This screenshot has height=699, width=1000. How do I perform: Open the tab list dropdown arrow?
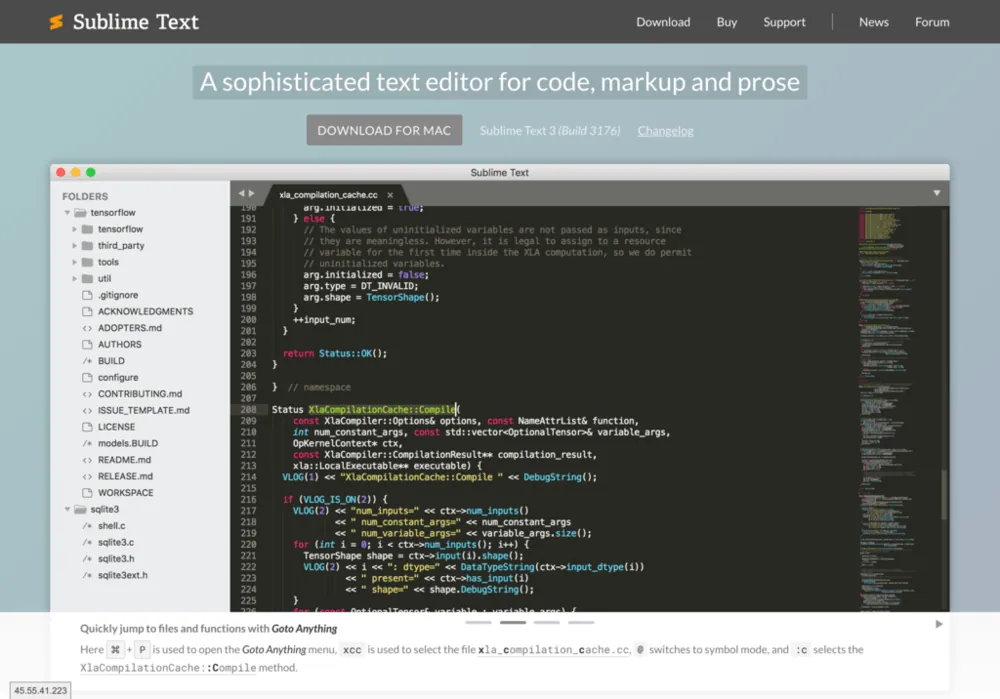click(x=936, y=193)
